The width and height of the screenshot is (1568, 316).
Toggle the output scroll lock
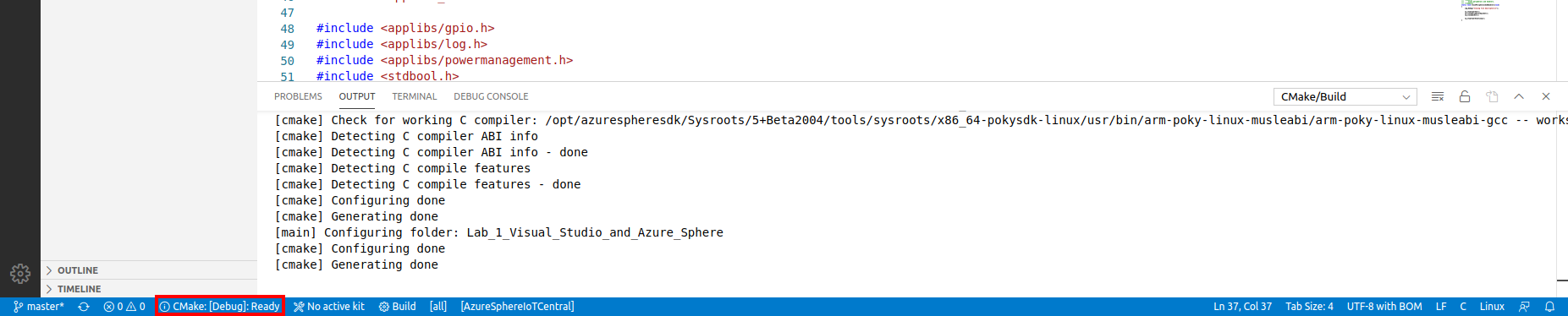point(1465,96)
